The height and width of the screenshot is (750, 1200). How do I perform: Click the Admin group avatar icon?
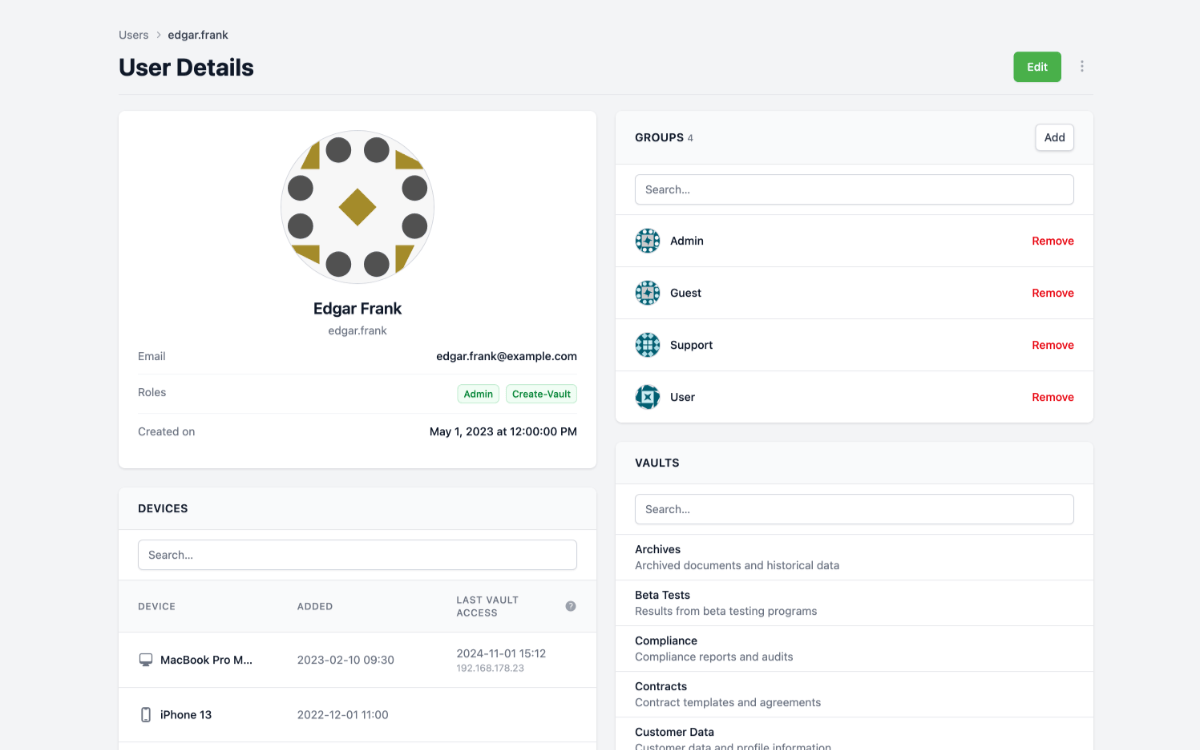[x=647, y=240]
